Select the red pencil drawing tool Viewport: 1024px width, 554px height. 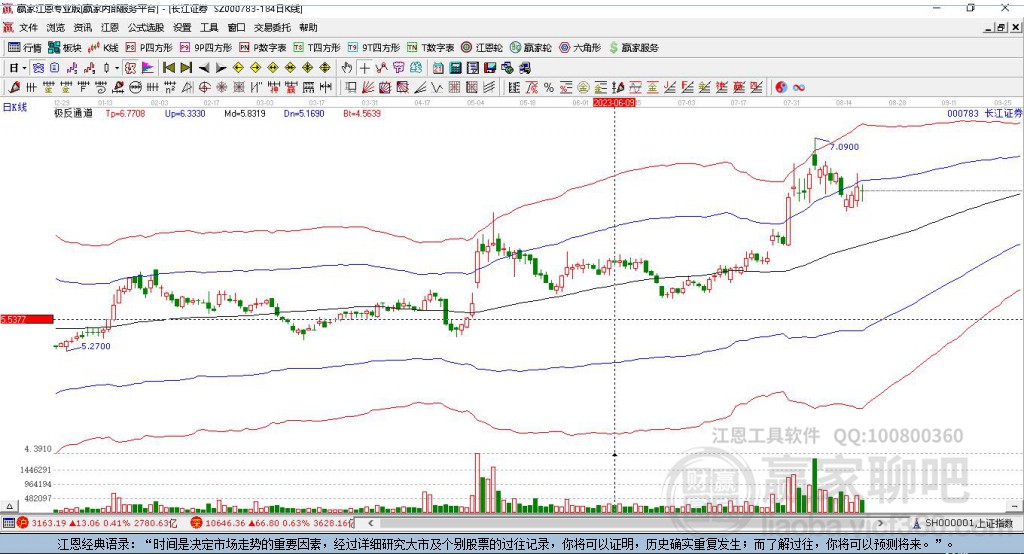pyautogui.click(x=14, y=87)
